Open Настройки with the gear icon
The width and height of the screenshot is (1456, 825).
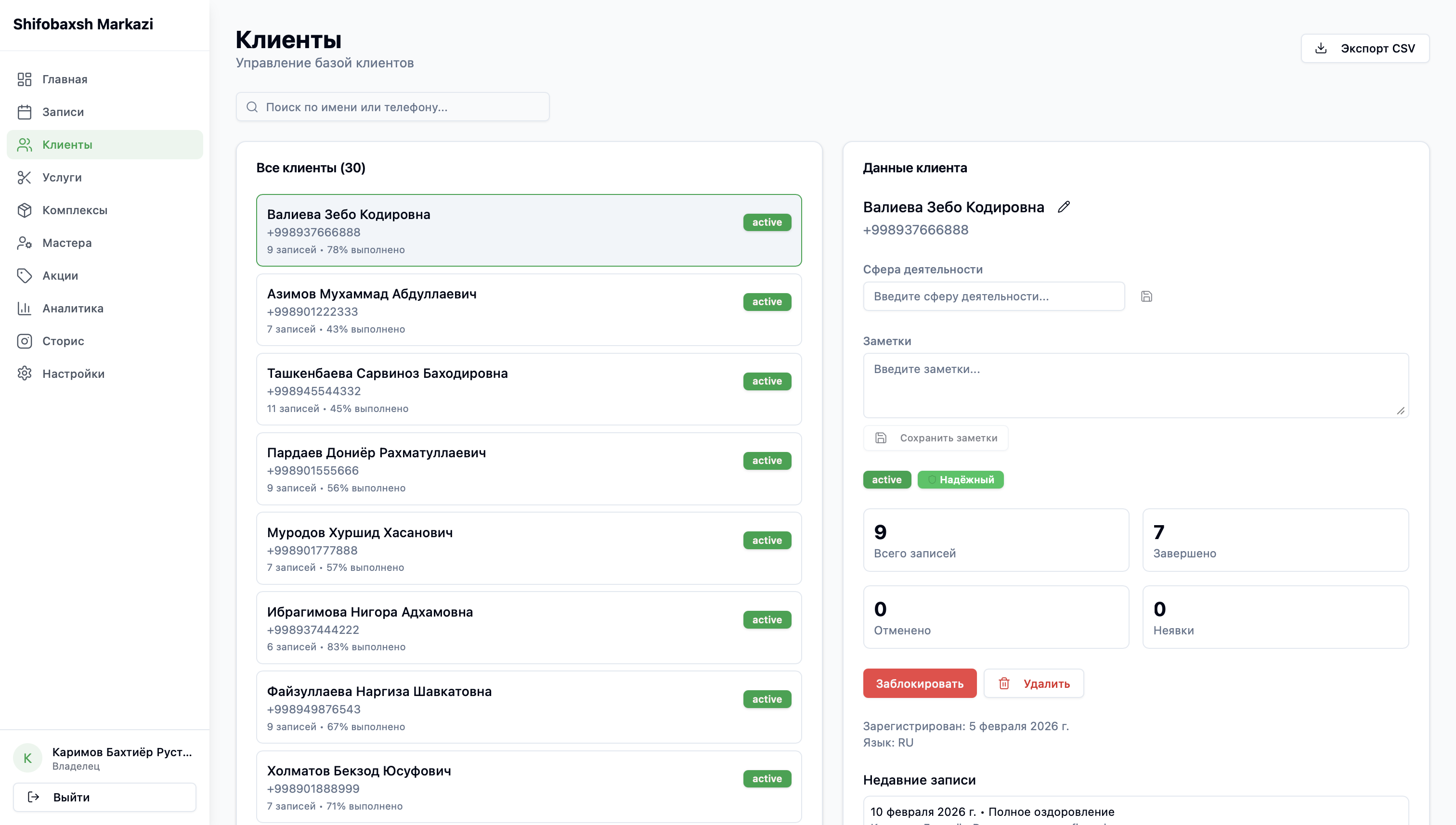click(x=25, y=374)
